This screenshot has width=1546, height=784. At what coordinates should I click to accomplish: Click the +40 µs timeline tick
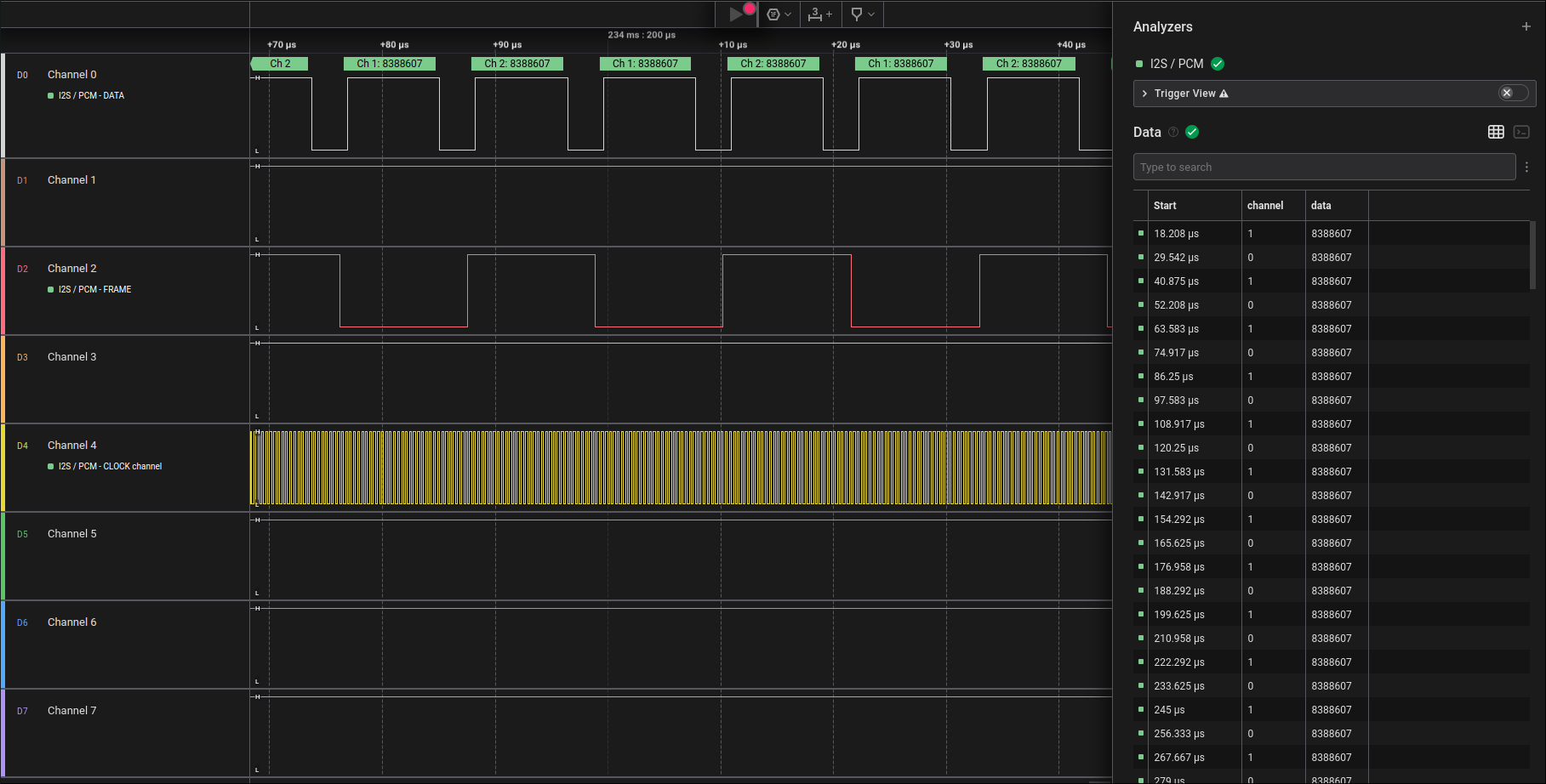click(x=1071, y=44)
